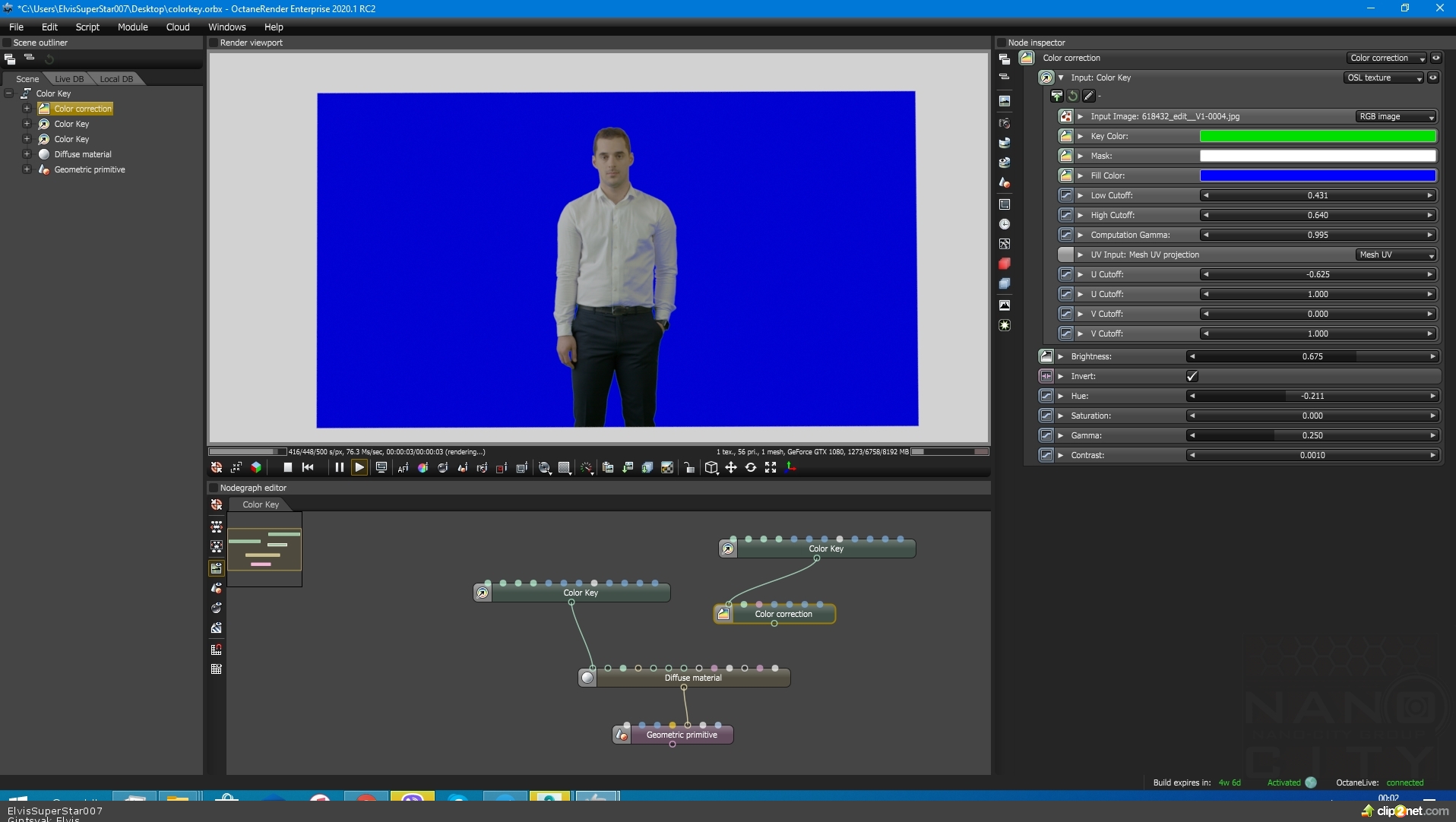Decrease Contrast with its left arrow
This screenshot has height=822, width=1456.
1192,455
